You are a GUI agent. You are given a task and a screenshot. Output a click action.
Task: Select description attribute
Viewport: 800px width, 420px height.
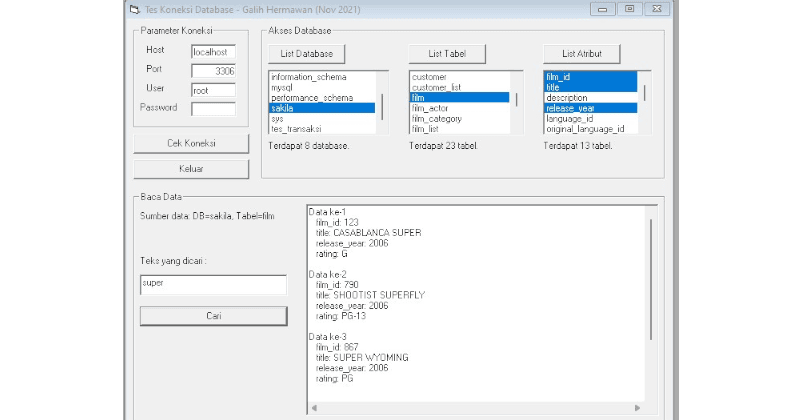click(x=591, y=98)
